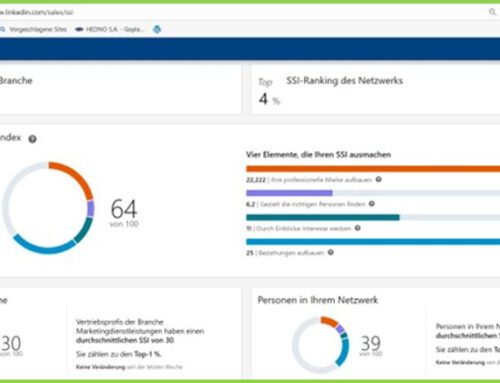Image resolution: width=500 pixels, height=383 pixels.
Task: Click the orange professional brand progress bar
Action: (x=373, y=169)
